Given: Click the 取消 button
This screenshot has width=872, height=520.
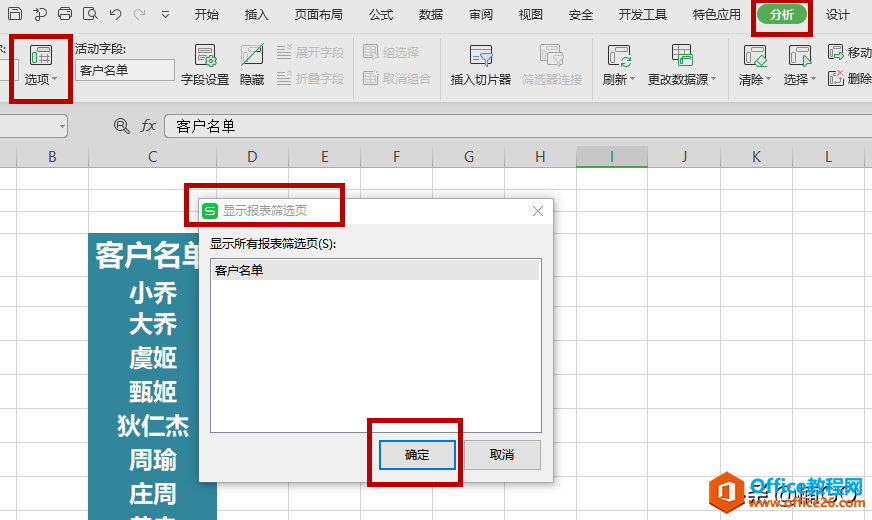Looking at the screenshot, I should pos(502,455).
